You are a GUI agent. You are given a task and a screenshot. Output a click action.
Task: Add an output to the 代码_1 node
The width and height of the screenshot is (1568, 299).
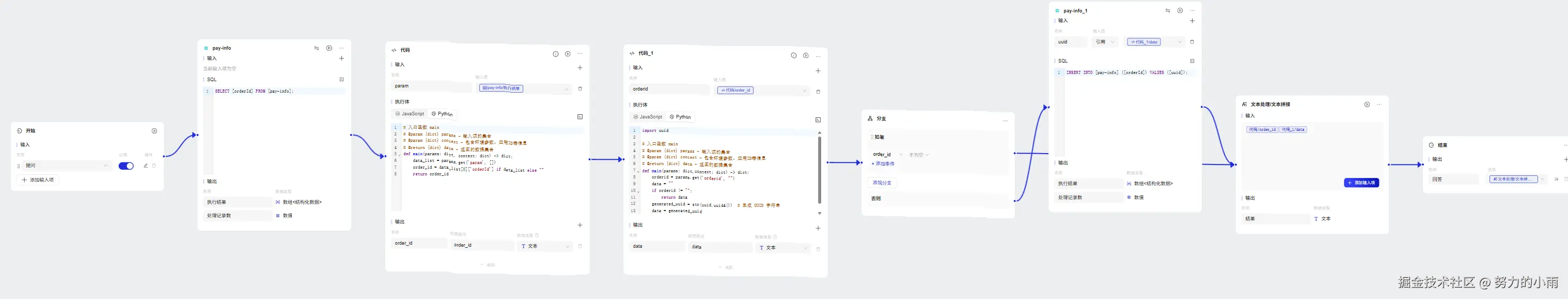pyautogui.click(x=818, y=228)
